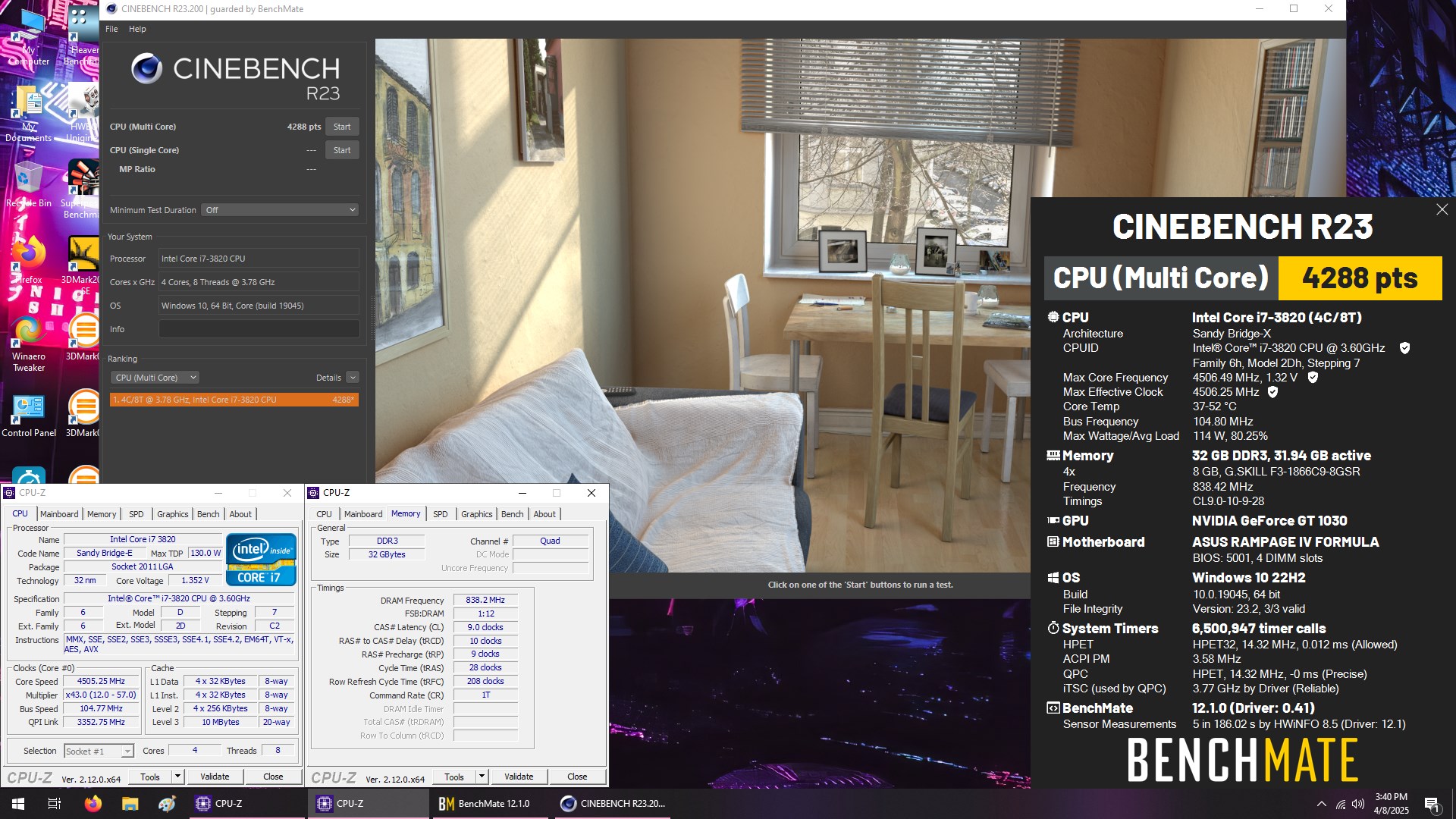Switch to BenchMate 12.1.0 in the taskbar
This screenshot has width=1456, height=819.
490,804
